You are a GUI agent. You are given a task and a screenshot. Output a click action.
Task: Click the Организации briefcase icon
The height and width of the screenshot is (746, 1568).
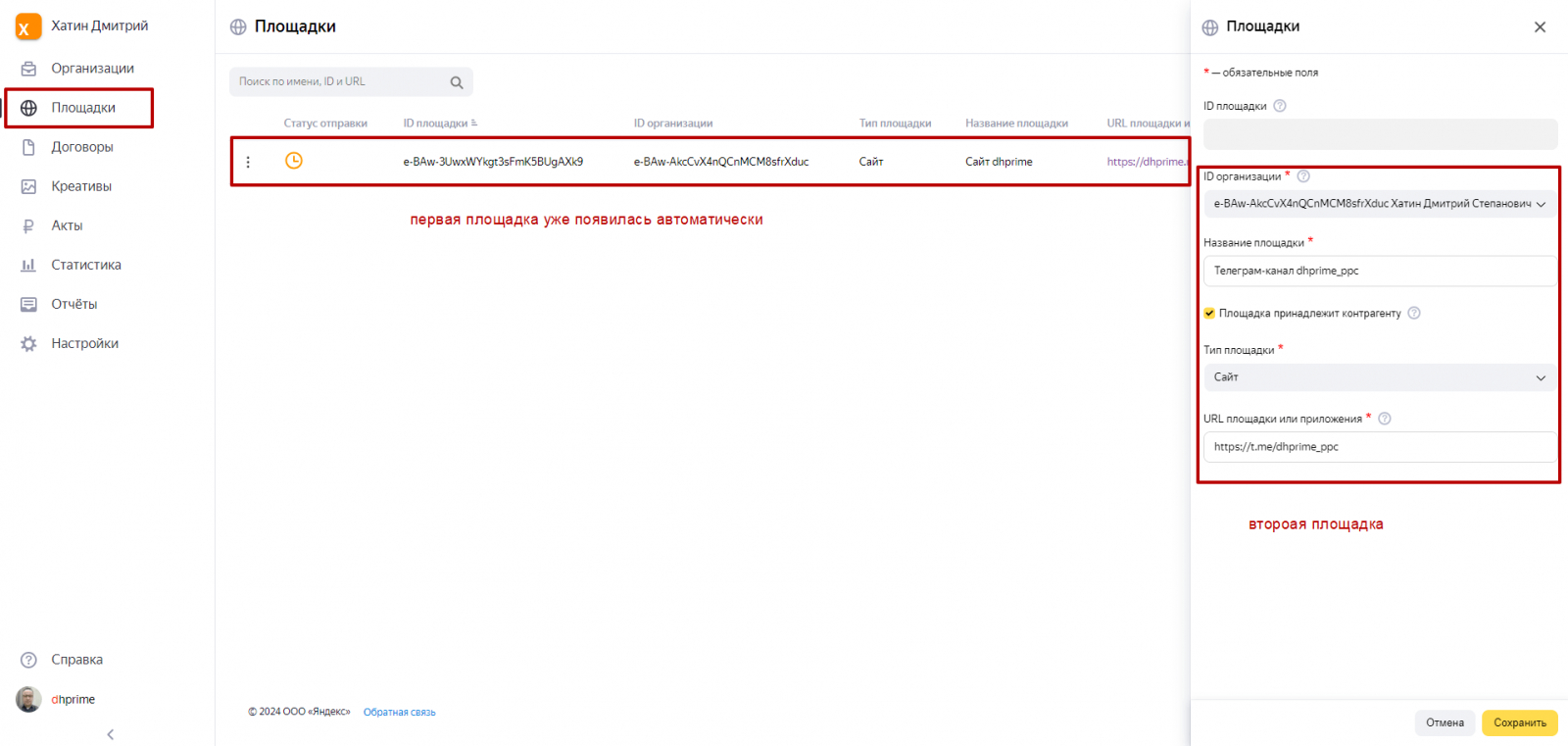28,69
